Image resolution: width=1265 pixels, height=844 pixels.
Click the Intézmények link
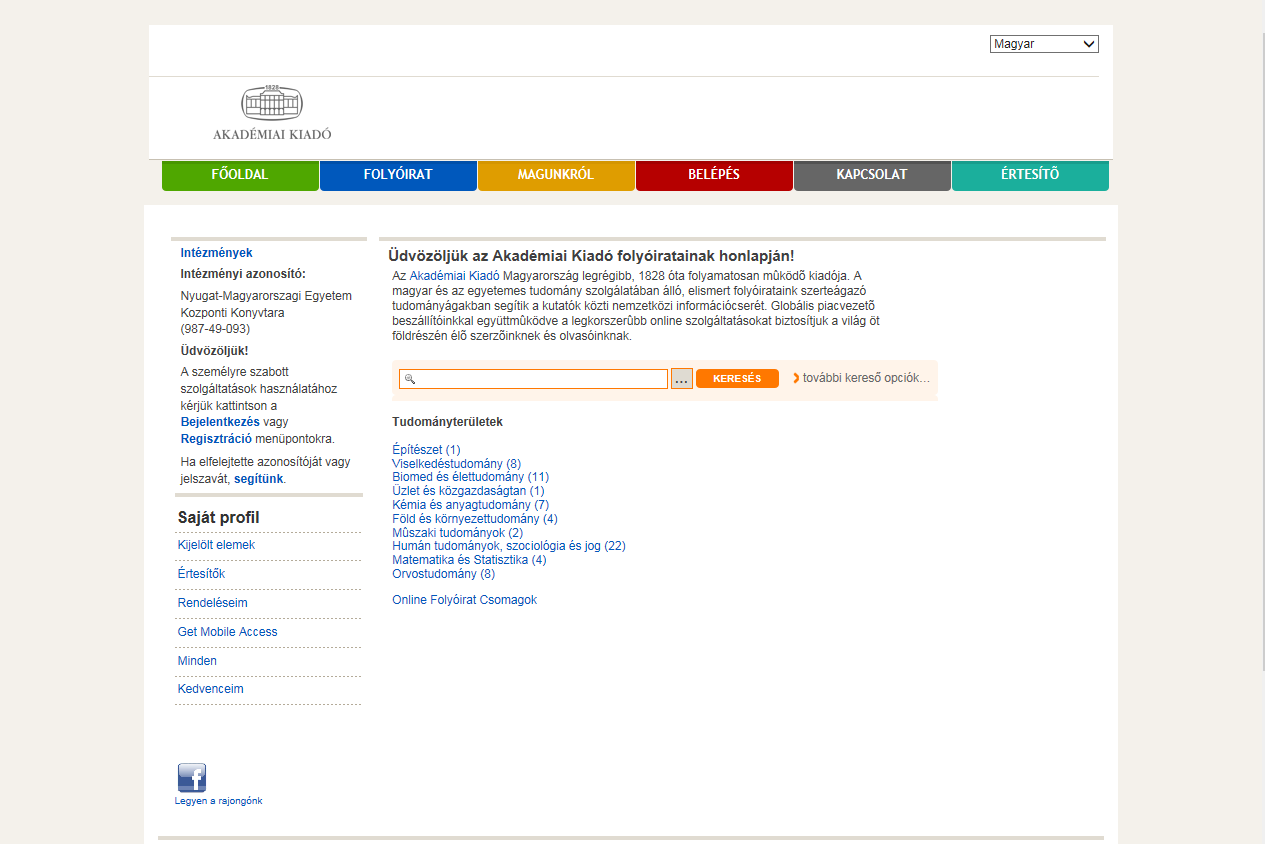216,253
